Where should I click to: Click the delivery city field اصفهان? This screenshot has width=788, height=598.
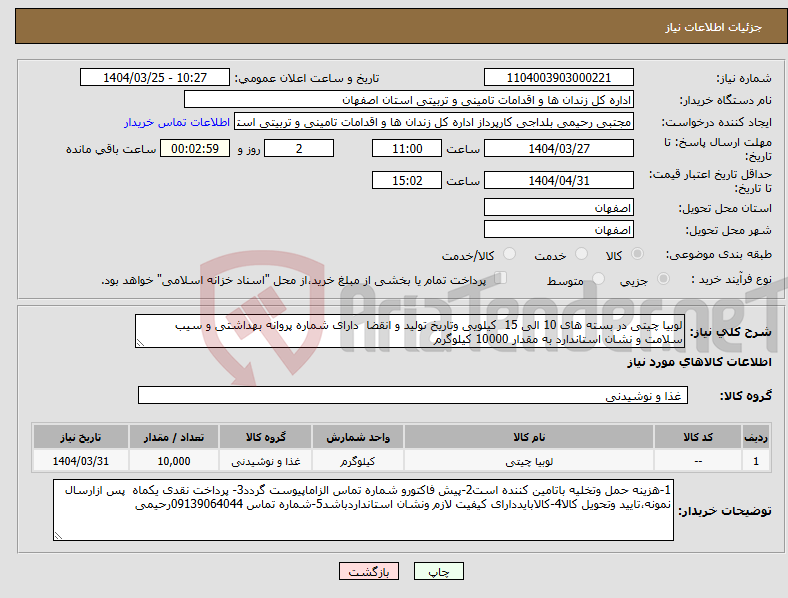tap(558, 229)
